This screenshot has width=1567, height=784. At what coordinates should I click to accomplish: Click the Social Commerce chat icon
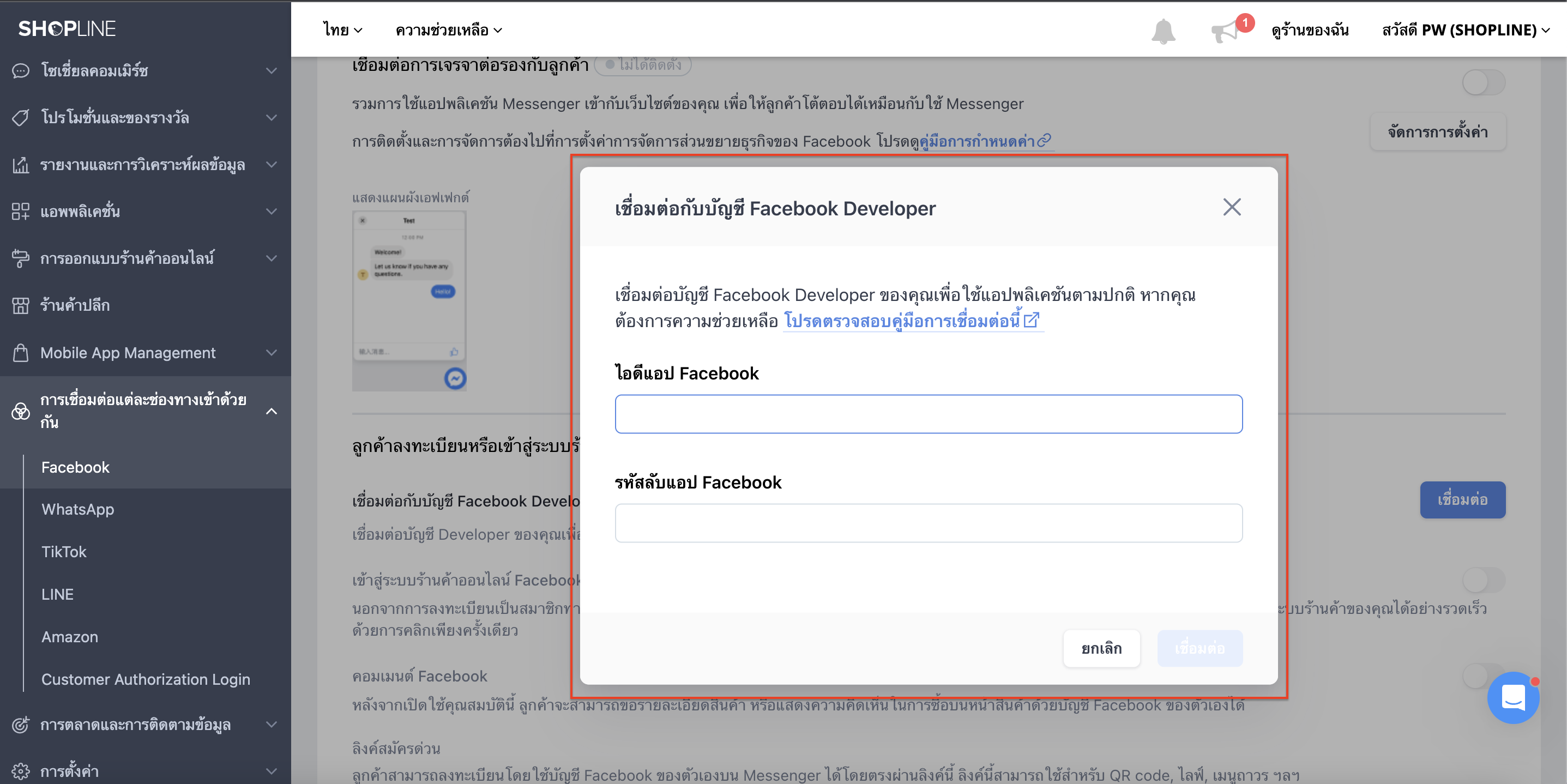21,70
